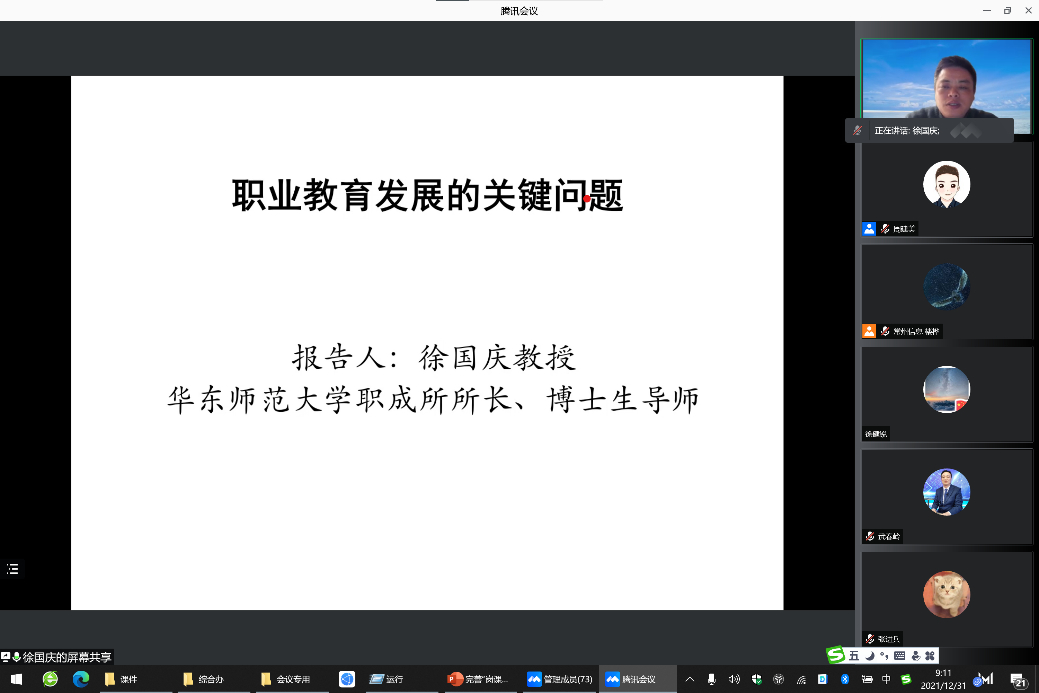Open the volume control in system tray
This screenshot has width=1039, height=693.
pyautogui.click(x=734, y=679)
